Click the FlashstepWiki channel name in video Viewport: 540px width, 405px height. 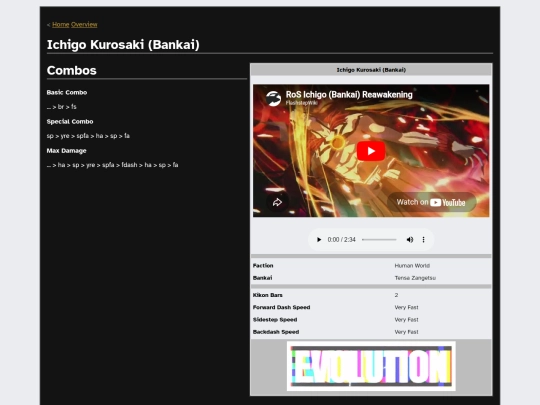(x=302, y=103)
